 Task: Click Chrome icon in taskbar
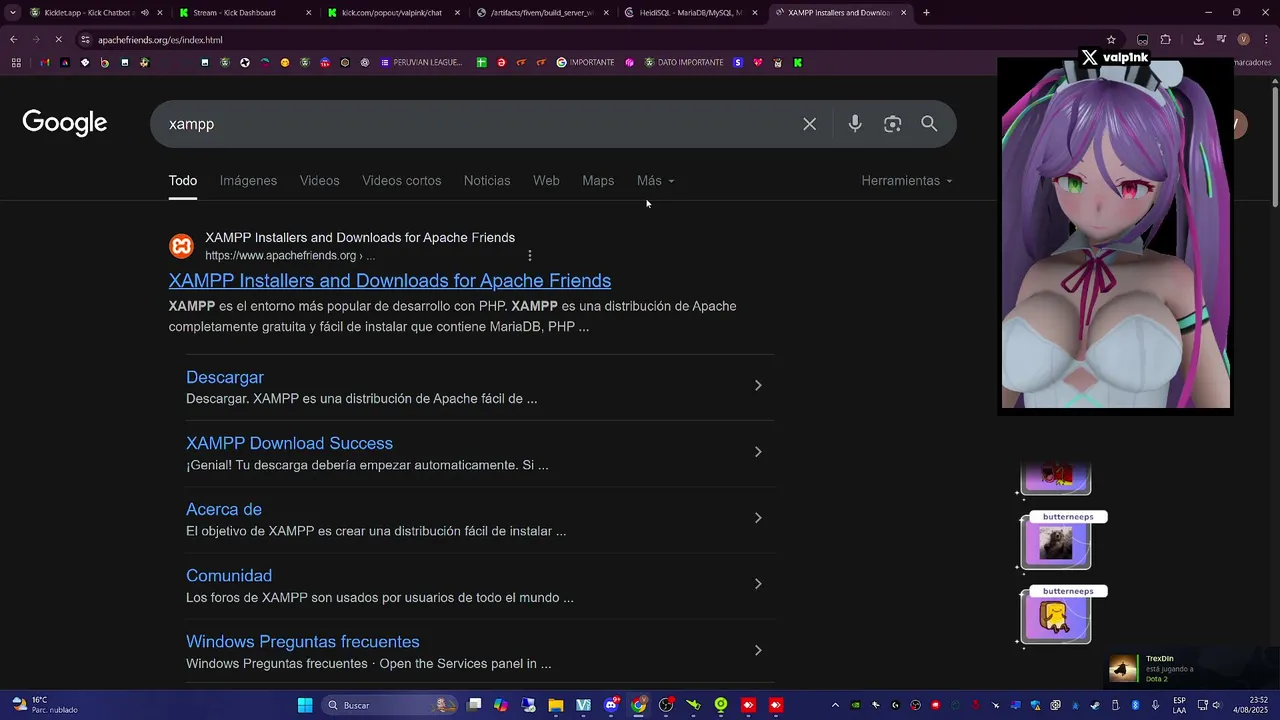point(638,705)
